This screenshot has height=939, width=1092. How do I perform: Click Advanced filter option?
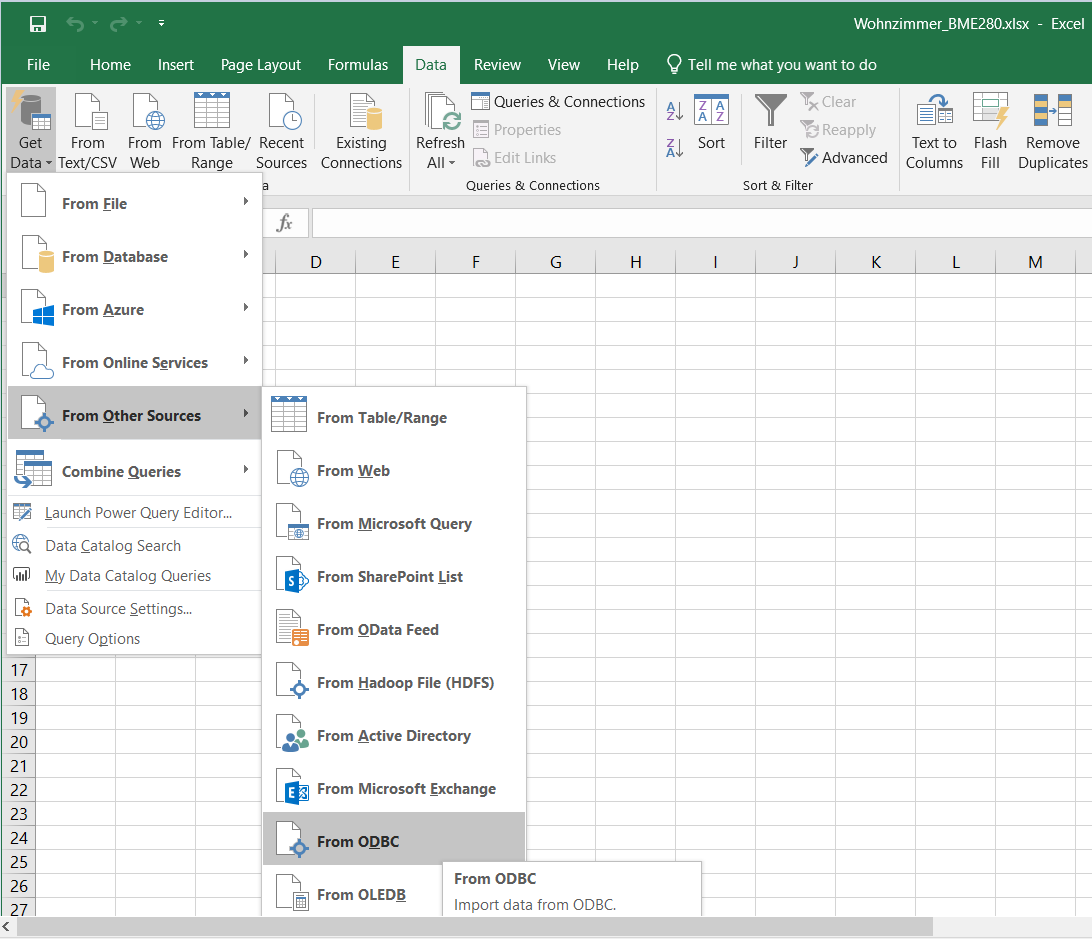coord(844,157)
